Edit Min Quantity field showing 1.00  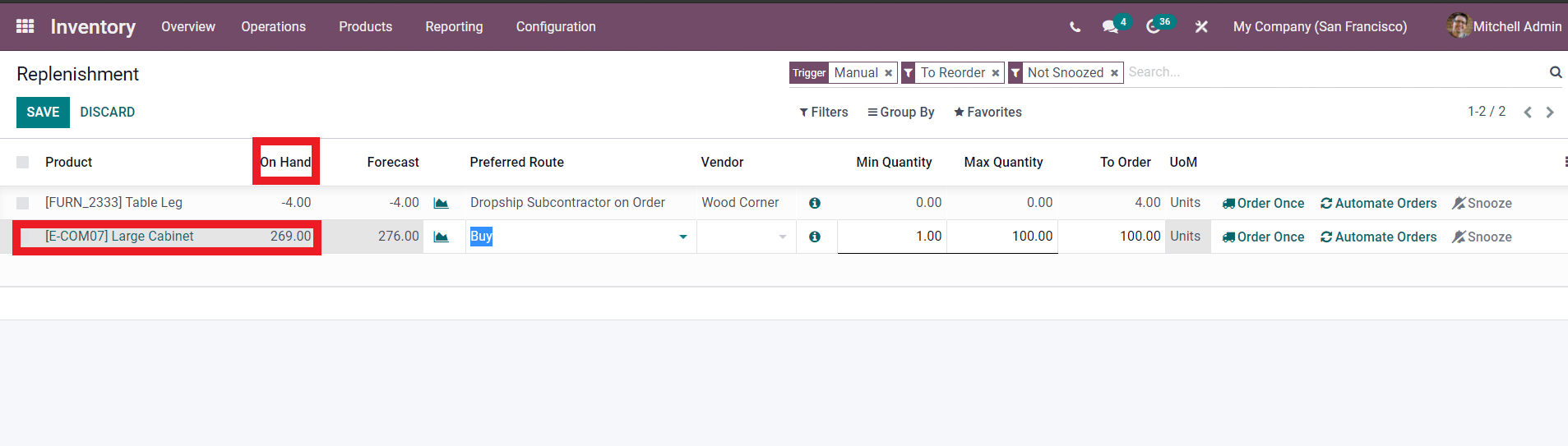pyautogui.click(x=892, y=237)
